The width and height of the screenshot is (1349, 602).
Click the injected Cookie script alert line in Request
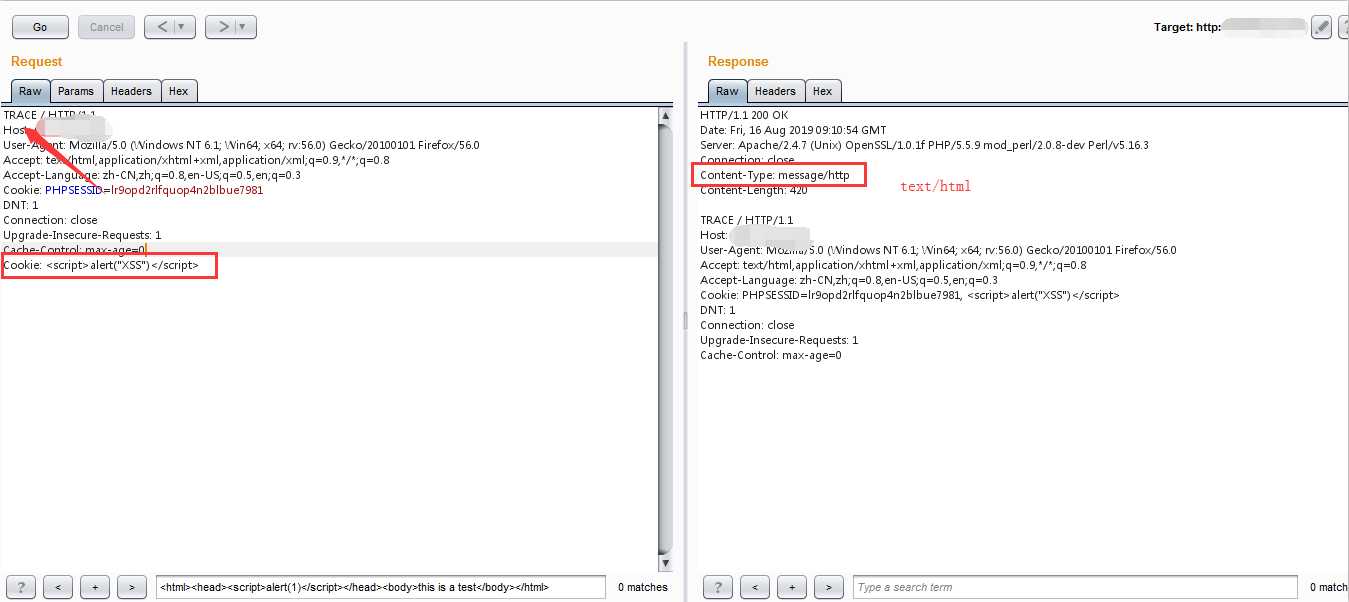(101, 265)
